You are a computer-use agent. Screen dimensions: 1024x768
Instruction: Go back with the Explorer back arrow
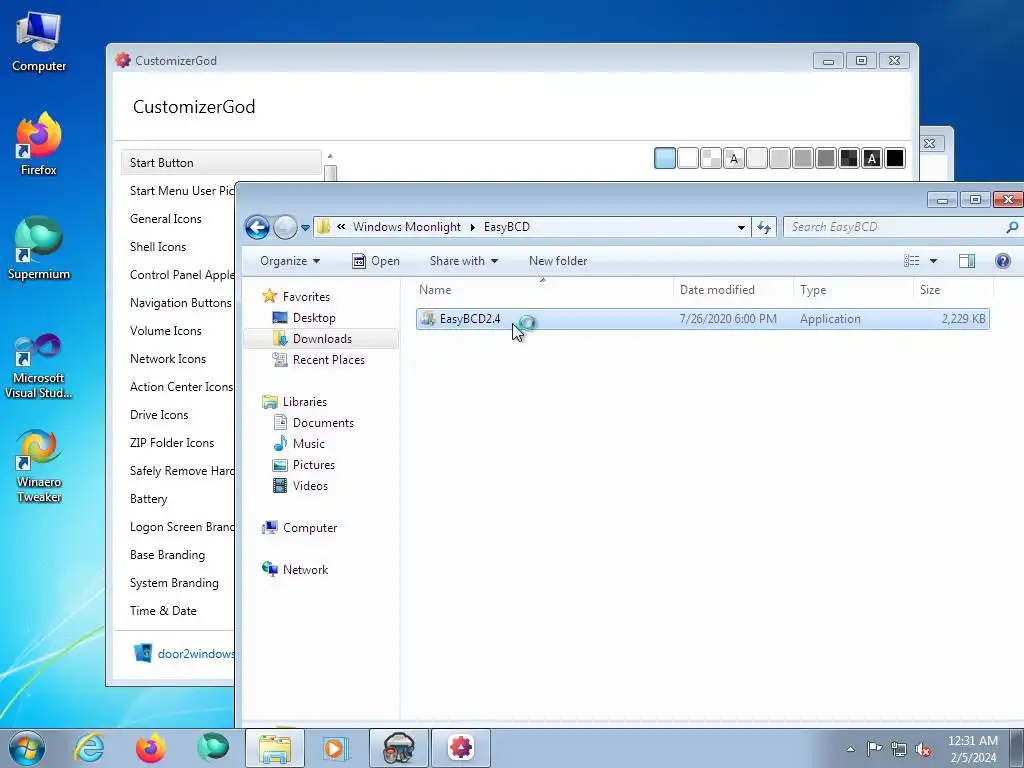pyautogui.click(x=257, y=227)
